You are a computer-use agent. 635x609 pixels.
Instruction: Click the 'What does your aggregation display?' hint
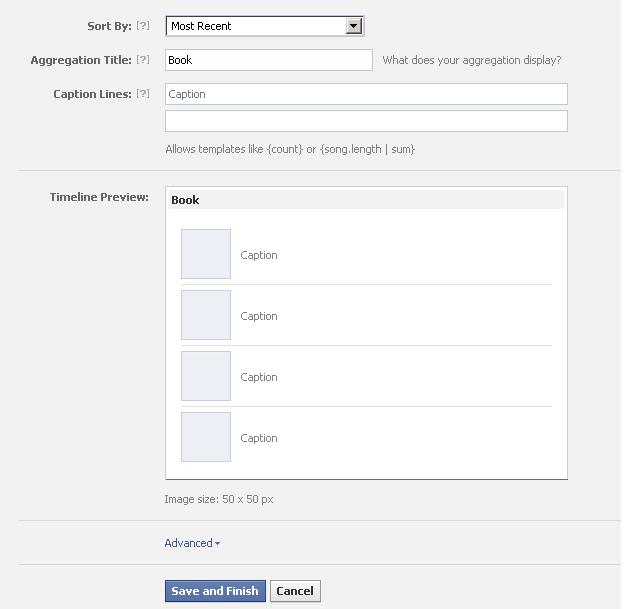click(x=471, y=60)
